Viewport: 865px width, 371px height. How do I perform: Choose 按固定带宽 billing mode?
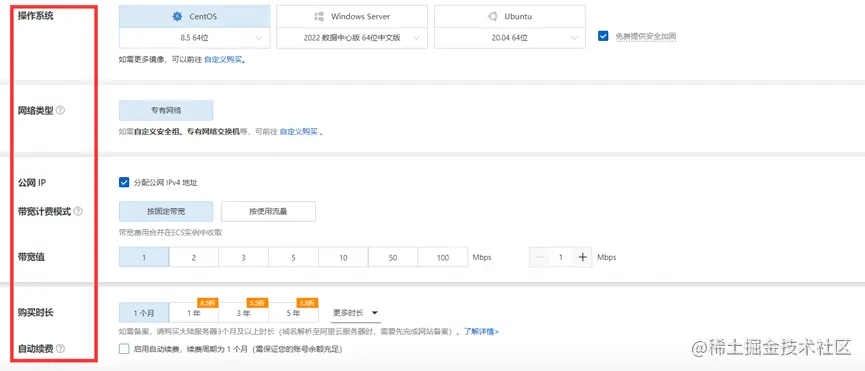[166, 211]
